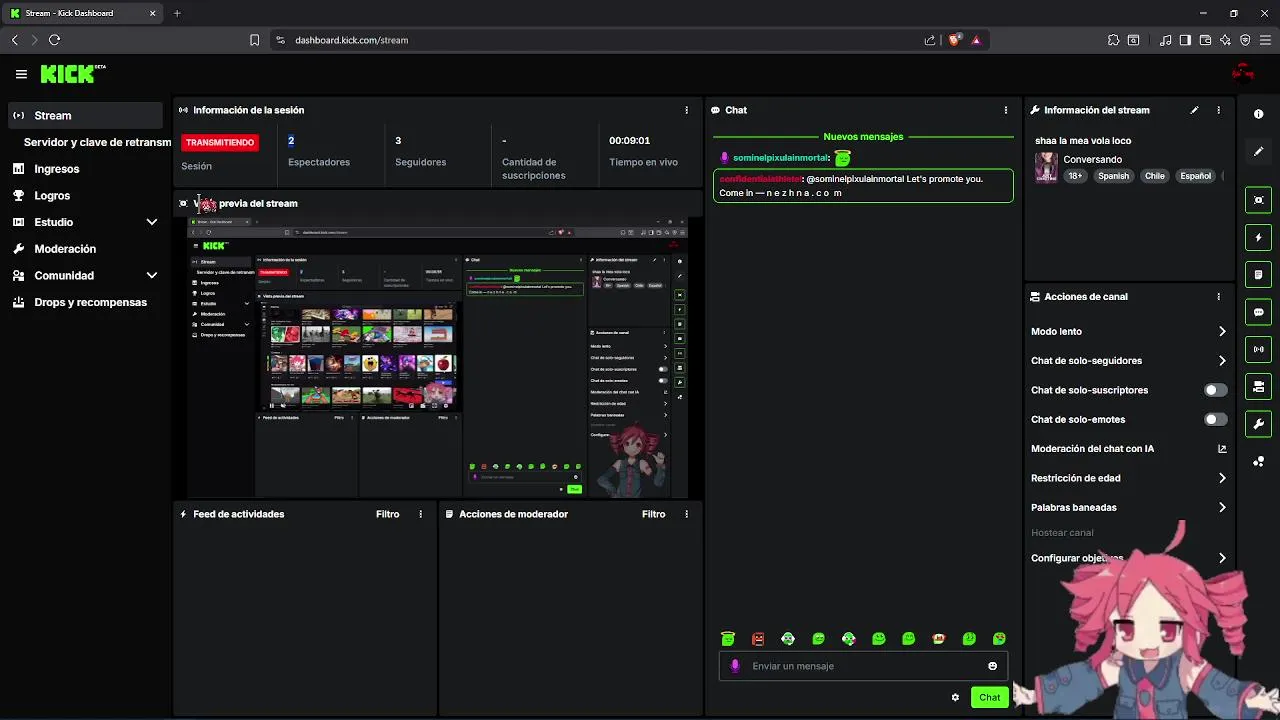Screen dimensions: 1280x720
Task: Open Filtro for Feed de actividades
Action: pyautogui.click(x=388, y=514)
